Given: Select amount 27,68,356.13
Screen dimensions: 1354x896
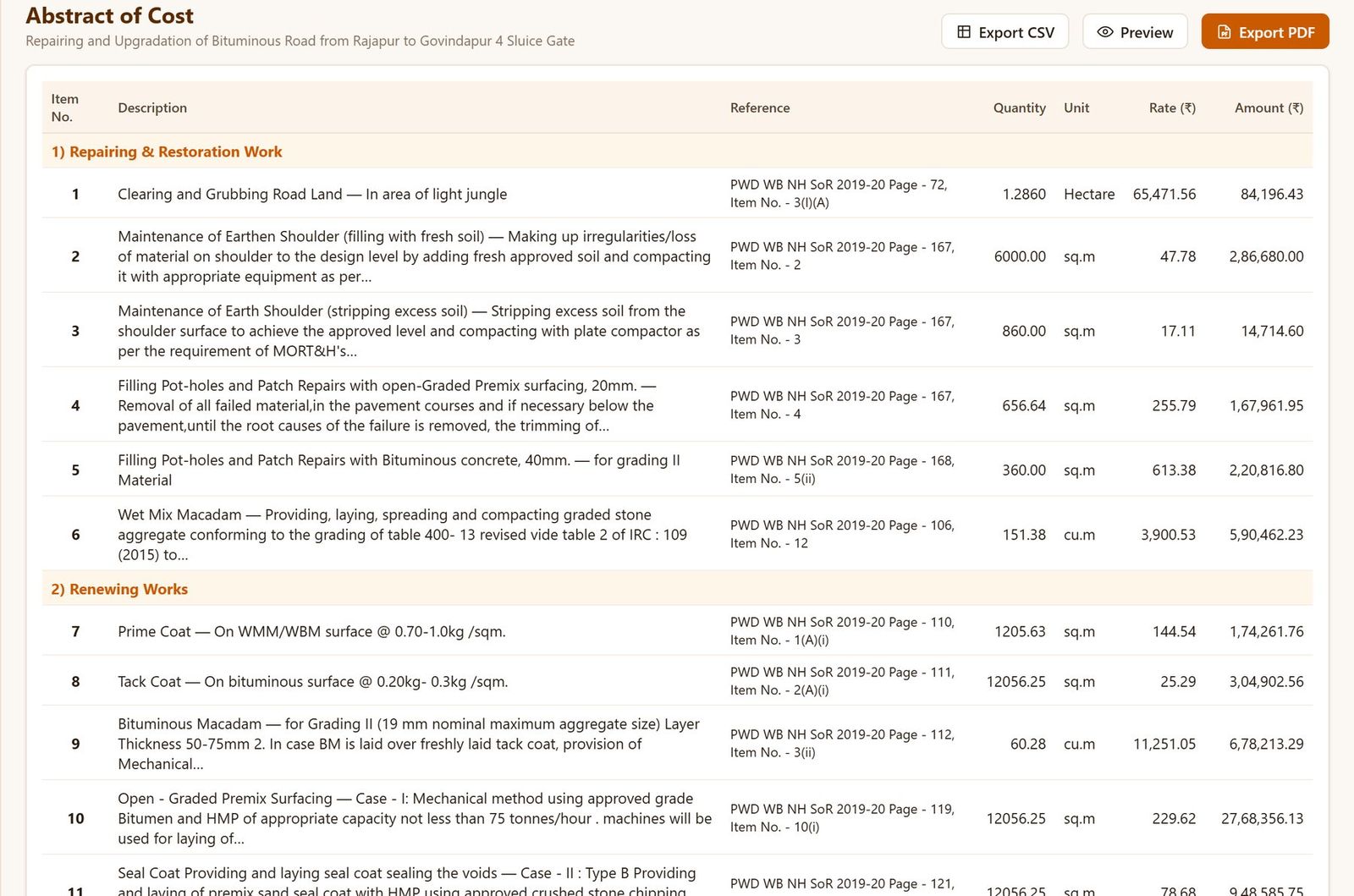Looking at the screenshot, I should (x=1263, y=818).
